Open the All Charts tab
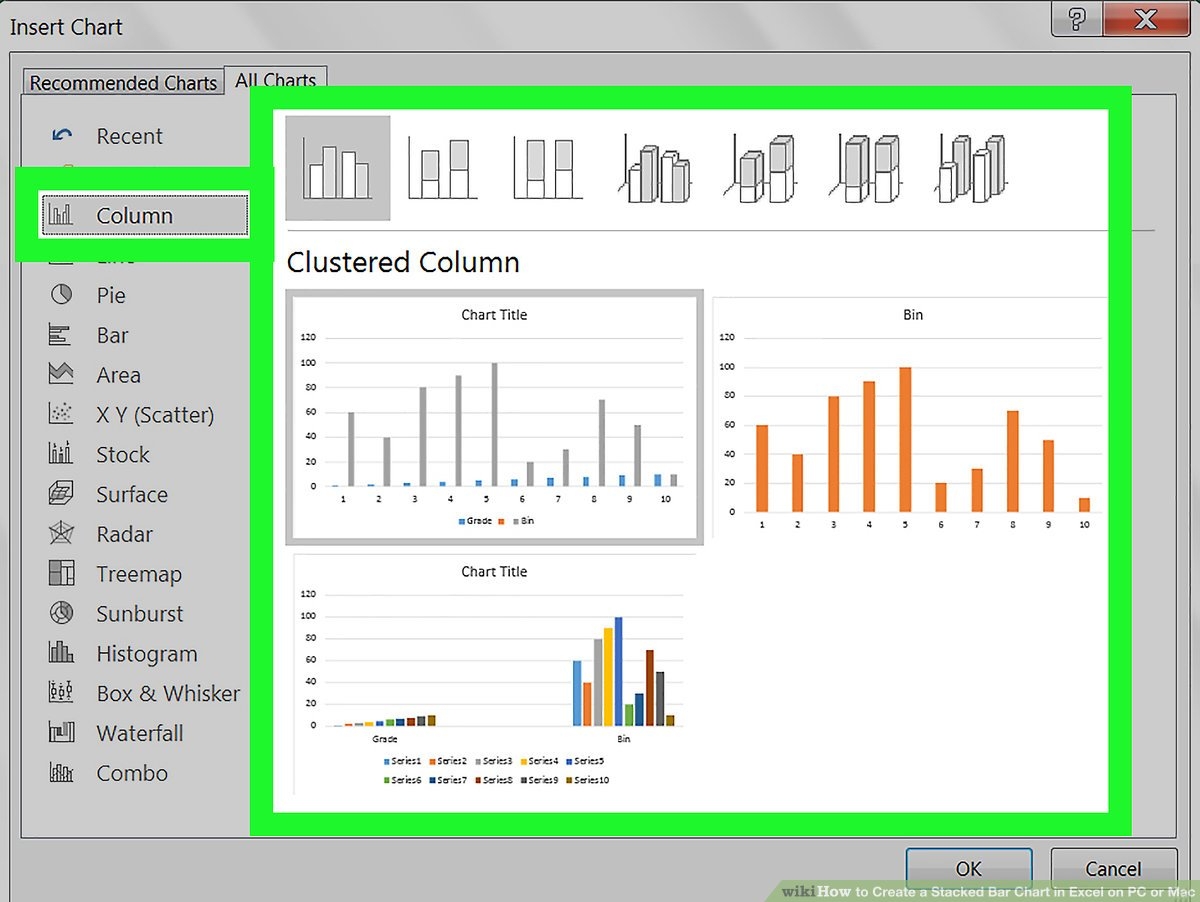 pyautogui.click(x=275, y=80)
